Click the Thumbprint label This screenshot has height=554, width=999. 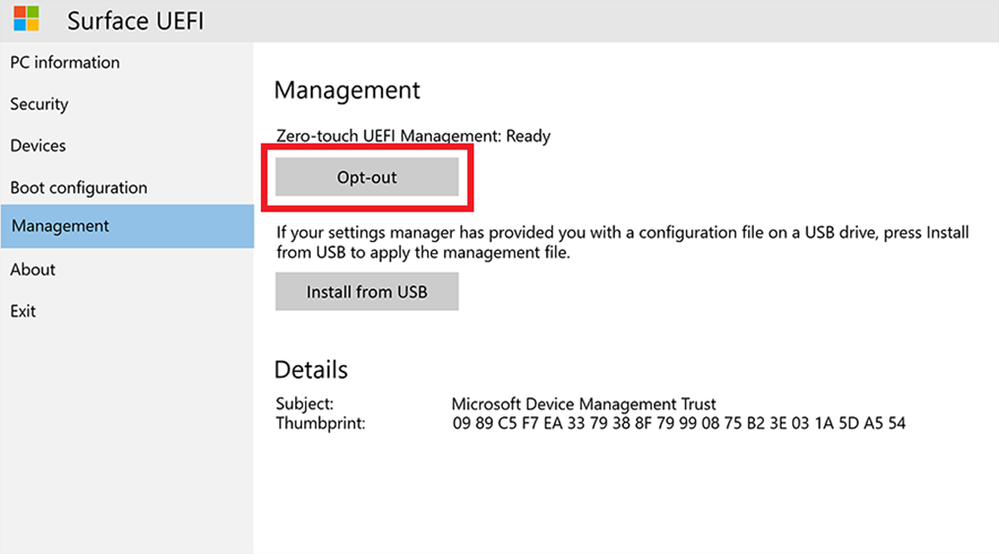click(x=320, y=424)
